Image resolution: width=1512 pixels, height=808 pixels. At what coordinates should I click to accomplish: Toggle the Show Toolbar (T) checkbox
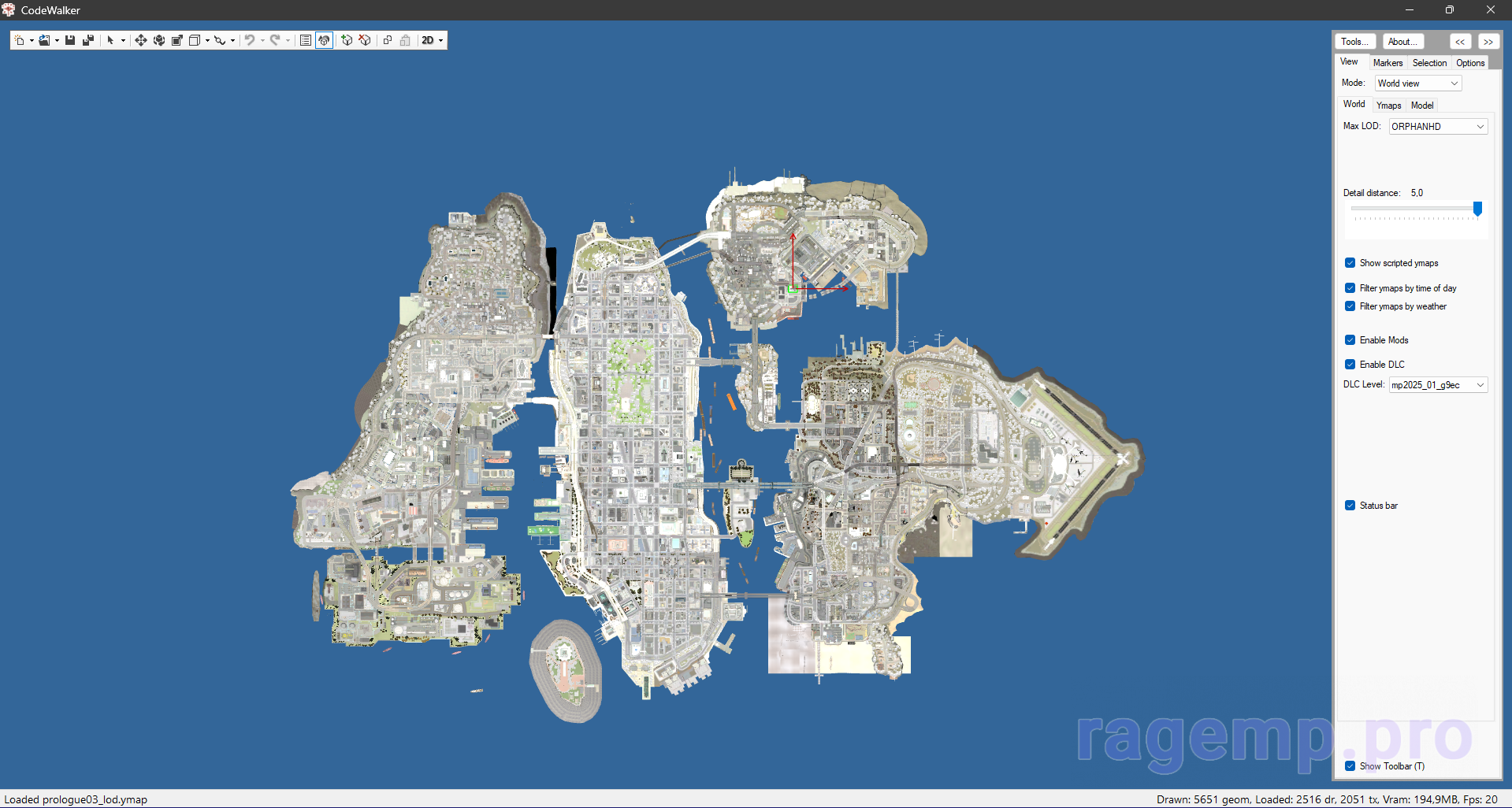(x=1385, y=766)
